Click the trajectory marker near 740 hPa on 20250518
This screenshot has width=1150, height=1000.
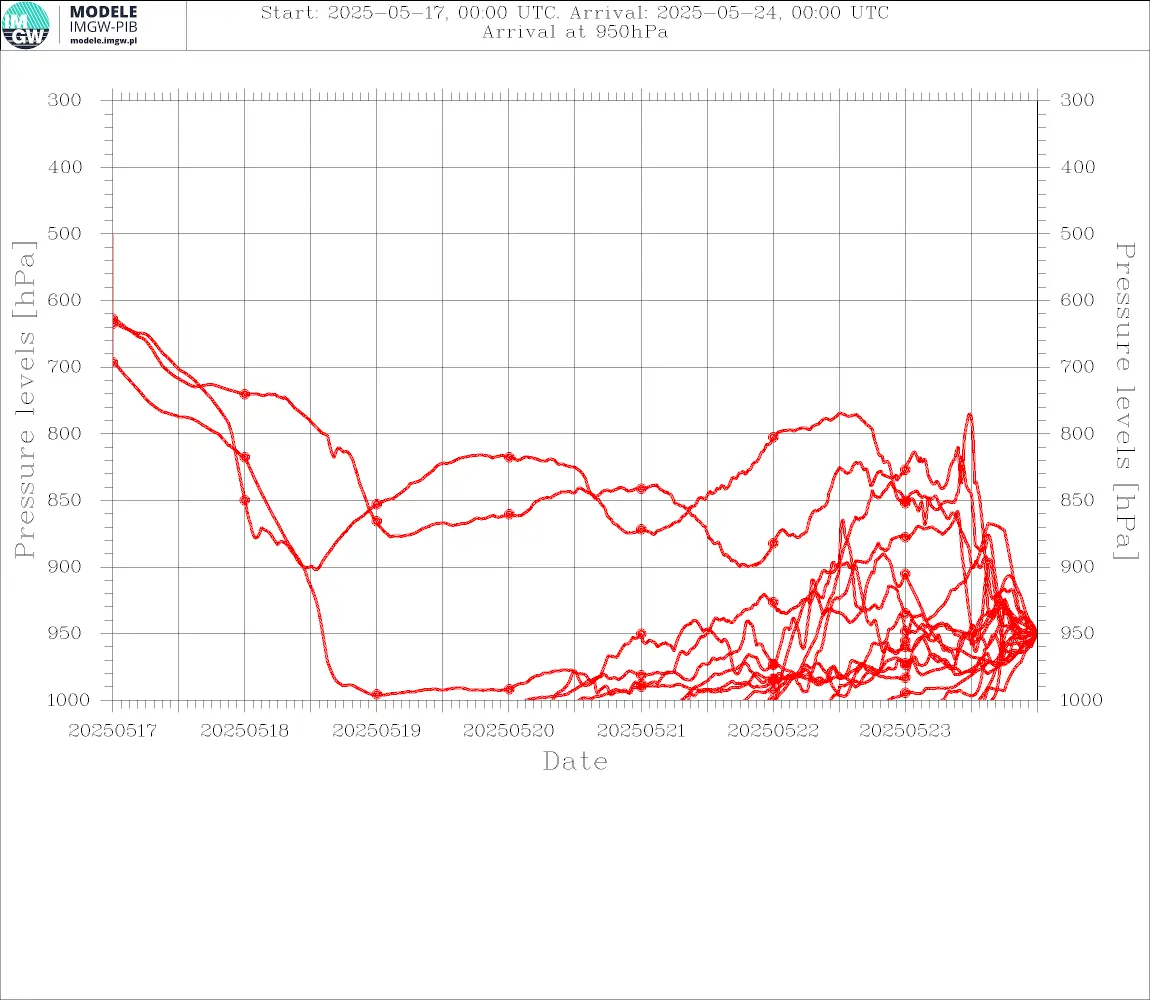point(245,394)
